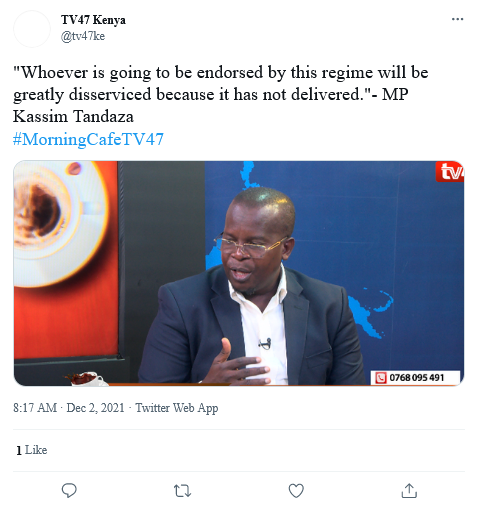
Task: Visit the TV47 Kenya display name link
Action: click(x=93, y=20)
